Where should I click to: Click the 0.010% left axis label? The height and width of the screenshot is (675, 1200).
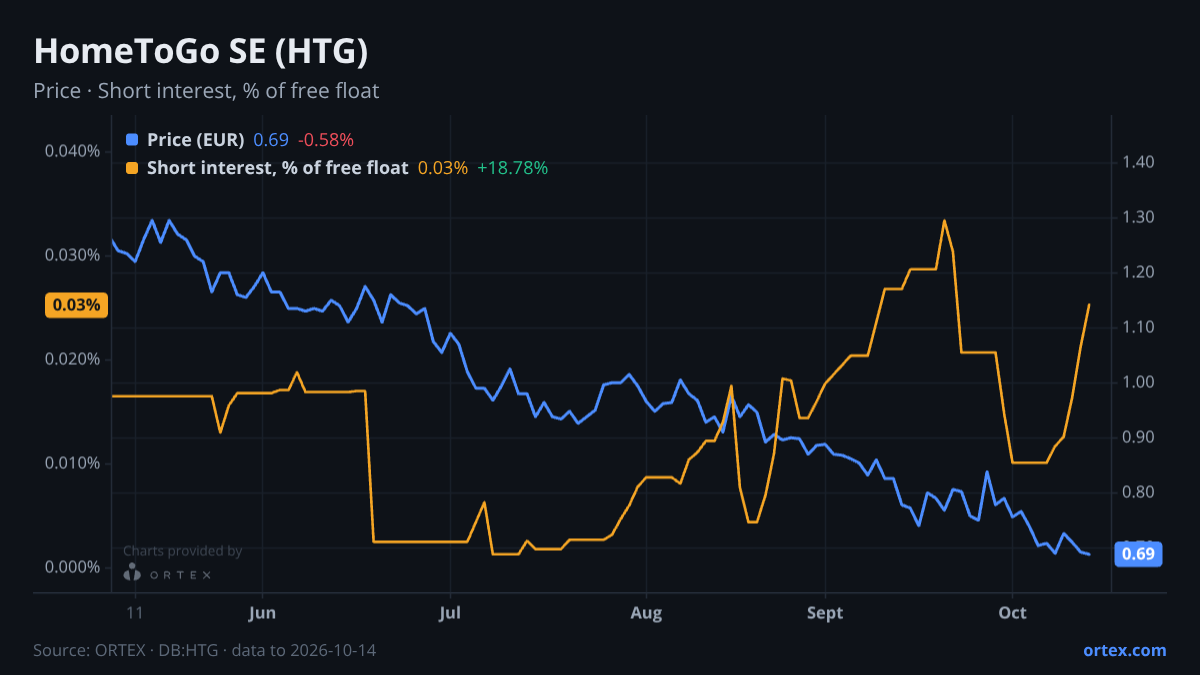(x=72, y=463)
